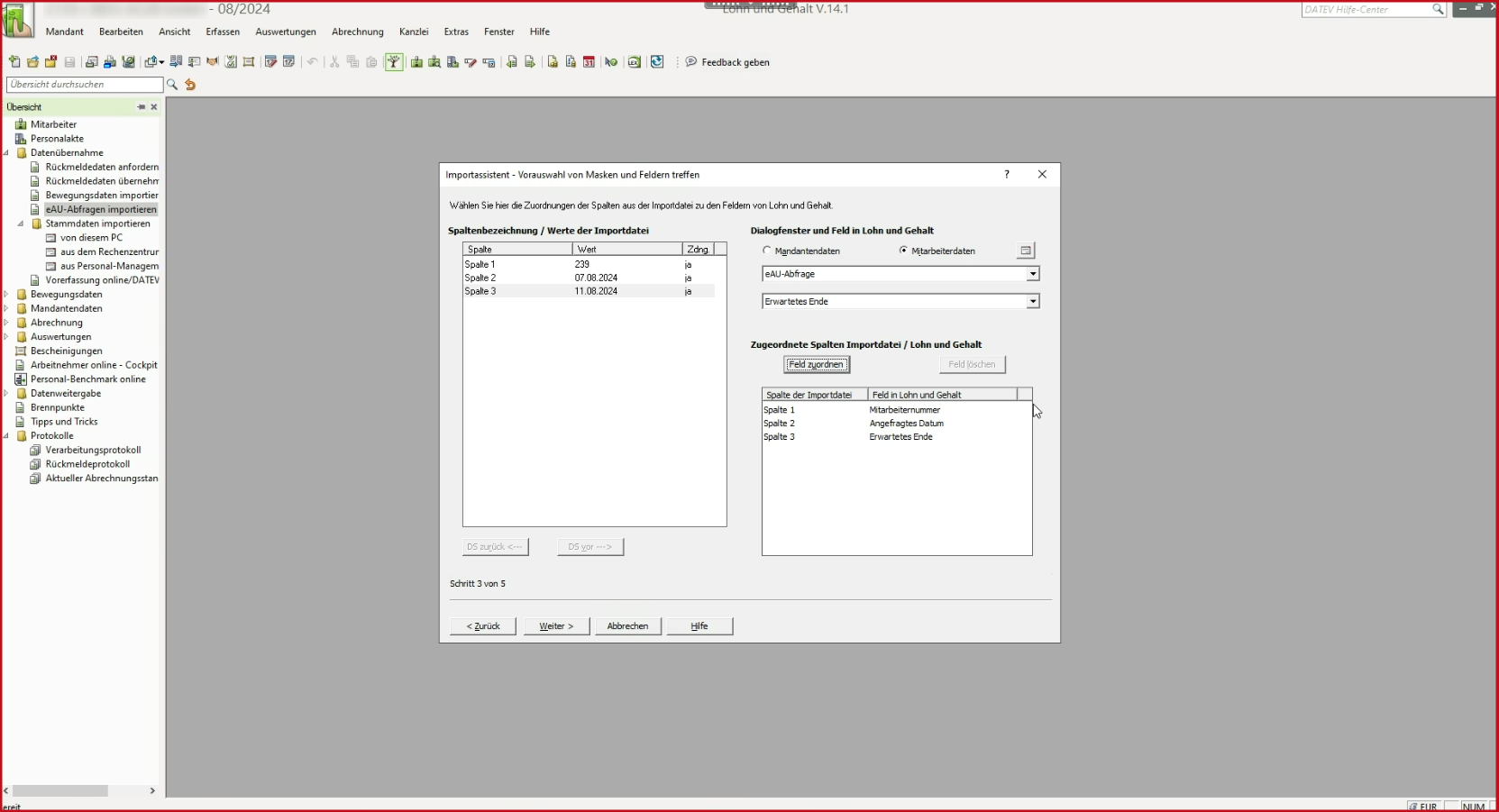Screen dimensions: 1499x812
Task: Click the orange reset arrow next to search
Action: click(190, 85)
